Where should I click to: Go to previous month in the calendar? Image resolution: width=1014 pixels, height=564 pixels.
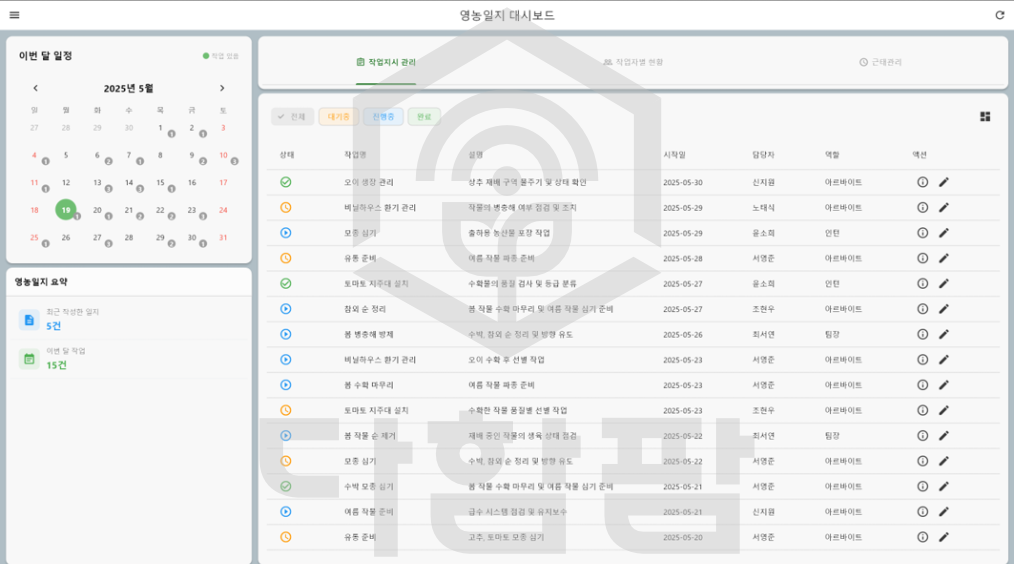[x=35, y=88]
